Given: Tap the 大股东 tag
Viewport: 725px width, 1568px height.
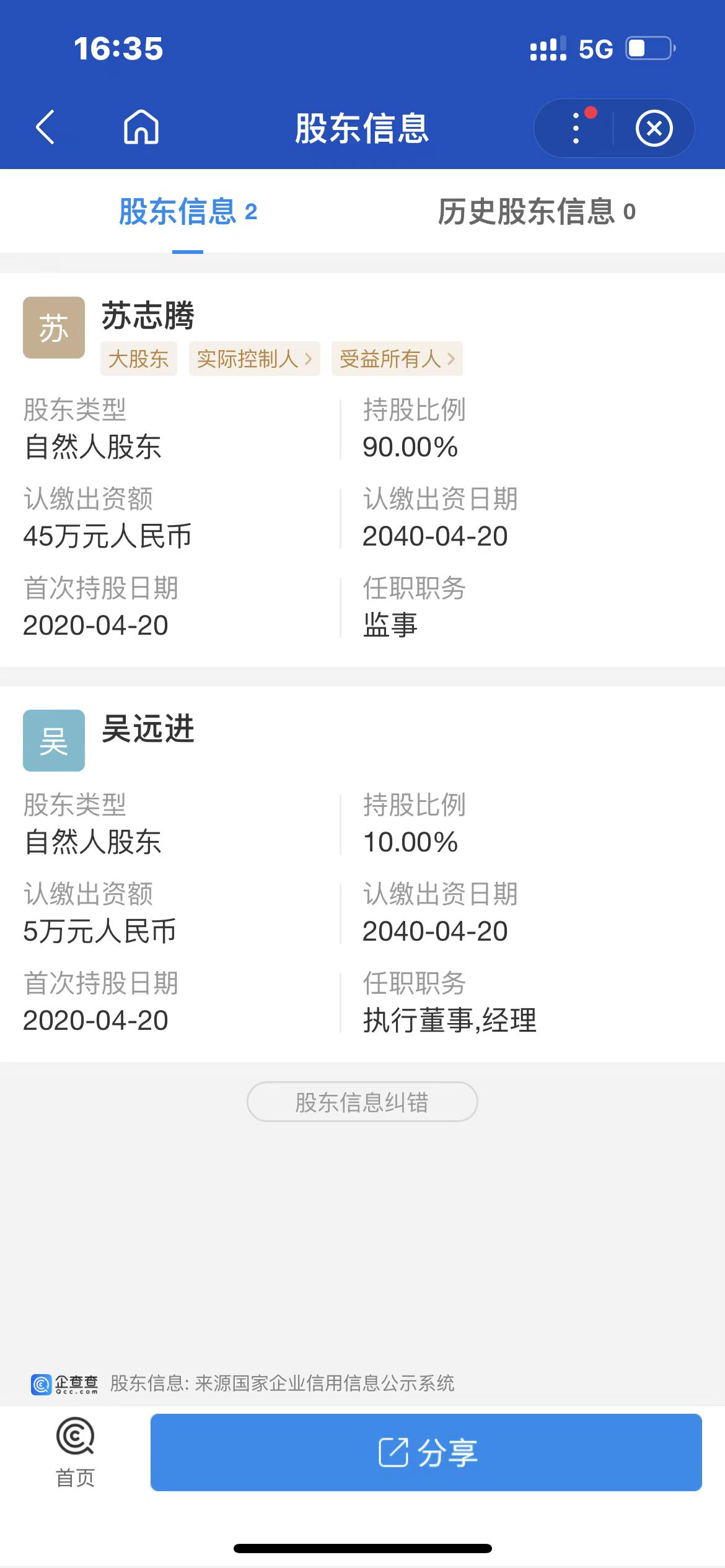Looking at the screenshot, I should [139, 359].
